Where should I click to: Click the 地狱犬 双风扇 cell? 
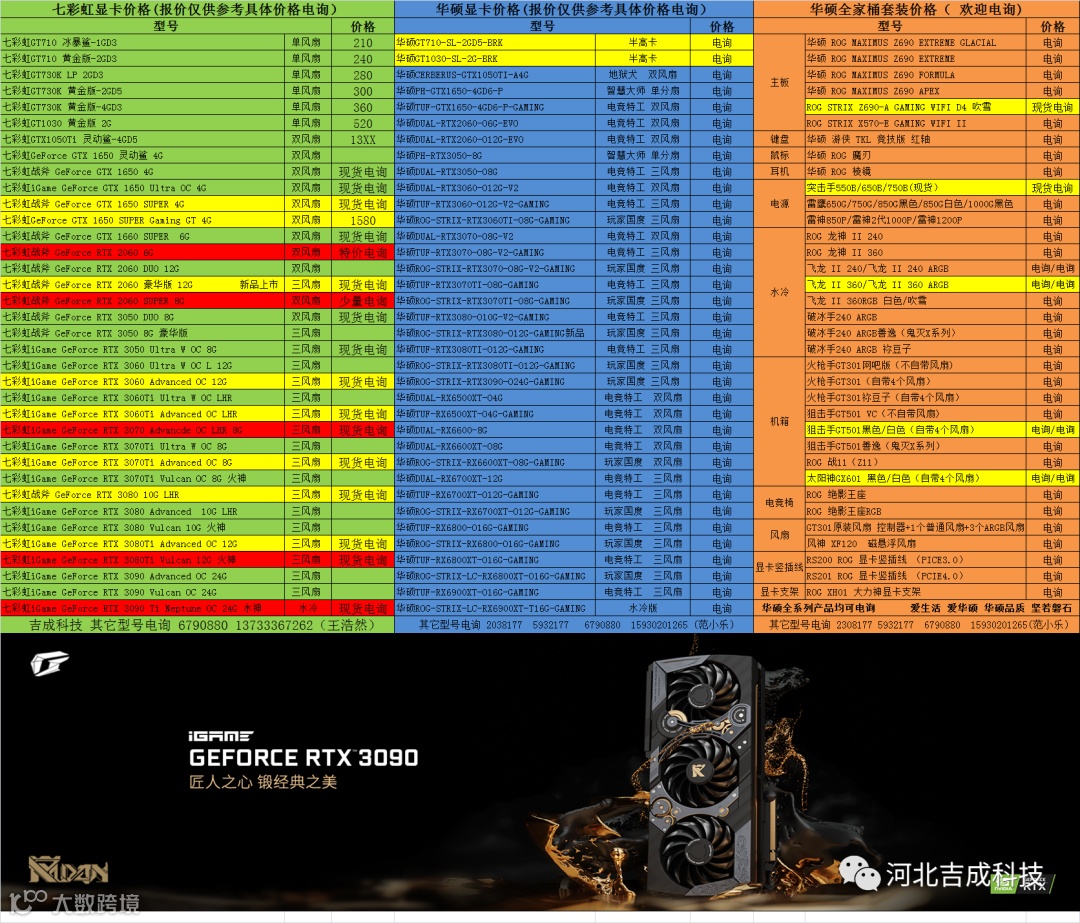tap(643, 75)
